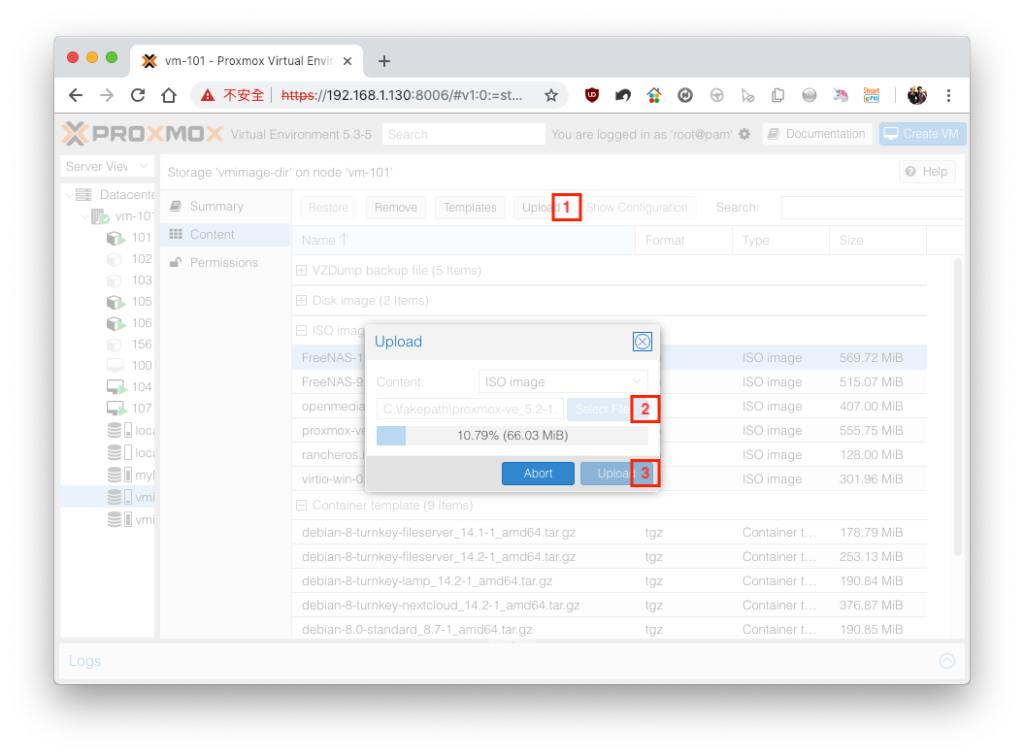Image resolution: width=1024 pixels, height=756 pixels.
Task: Open the Chrome three-dot menu
Action: [948, 95]
